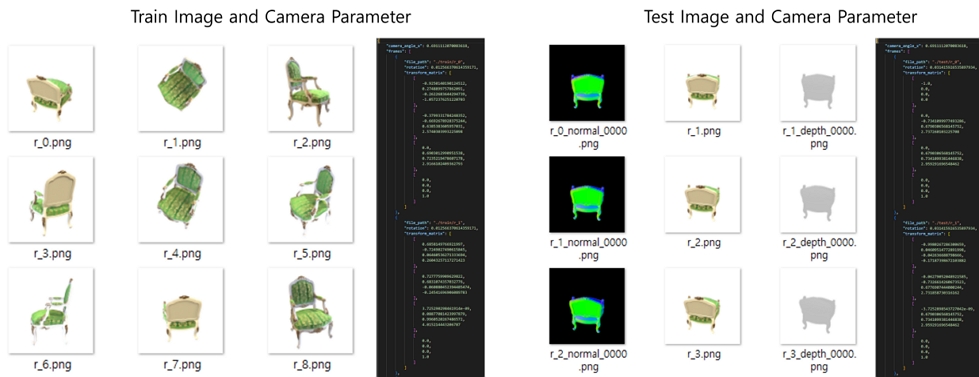Click inside the train camera JSON code panel
This screenshot has height=377, width=979.
430,208
